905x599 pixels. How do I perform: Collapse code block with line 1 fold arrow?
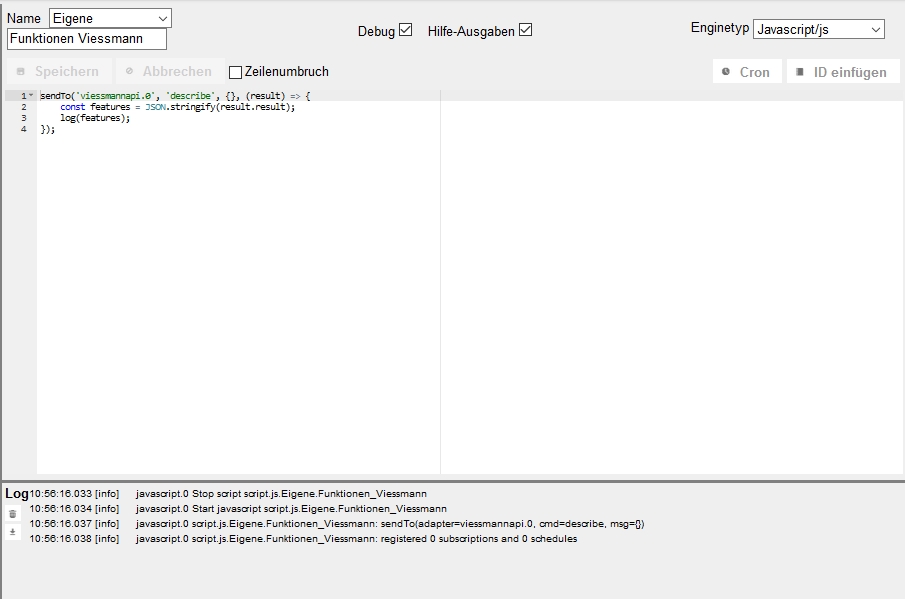pos(31,95)
